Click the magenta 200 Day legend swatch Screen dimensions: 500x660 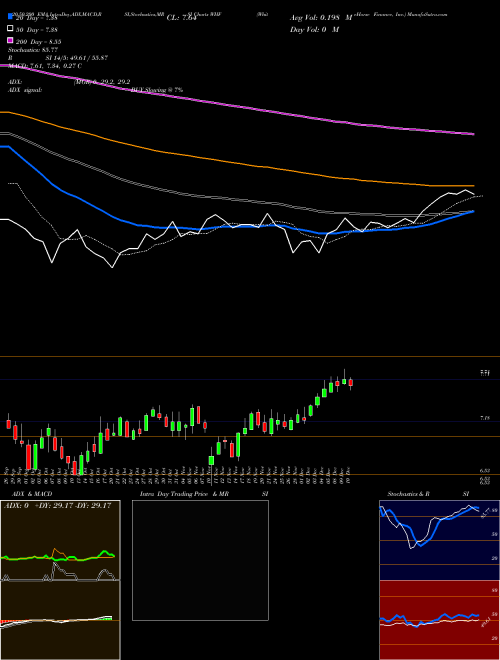(10, 41)
